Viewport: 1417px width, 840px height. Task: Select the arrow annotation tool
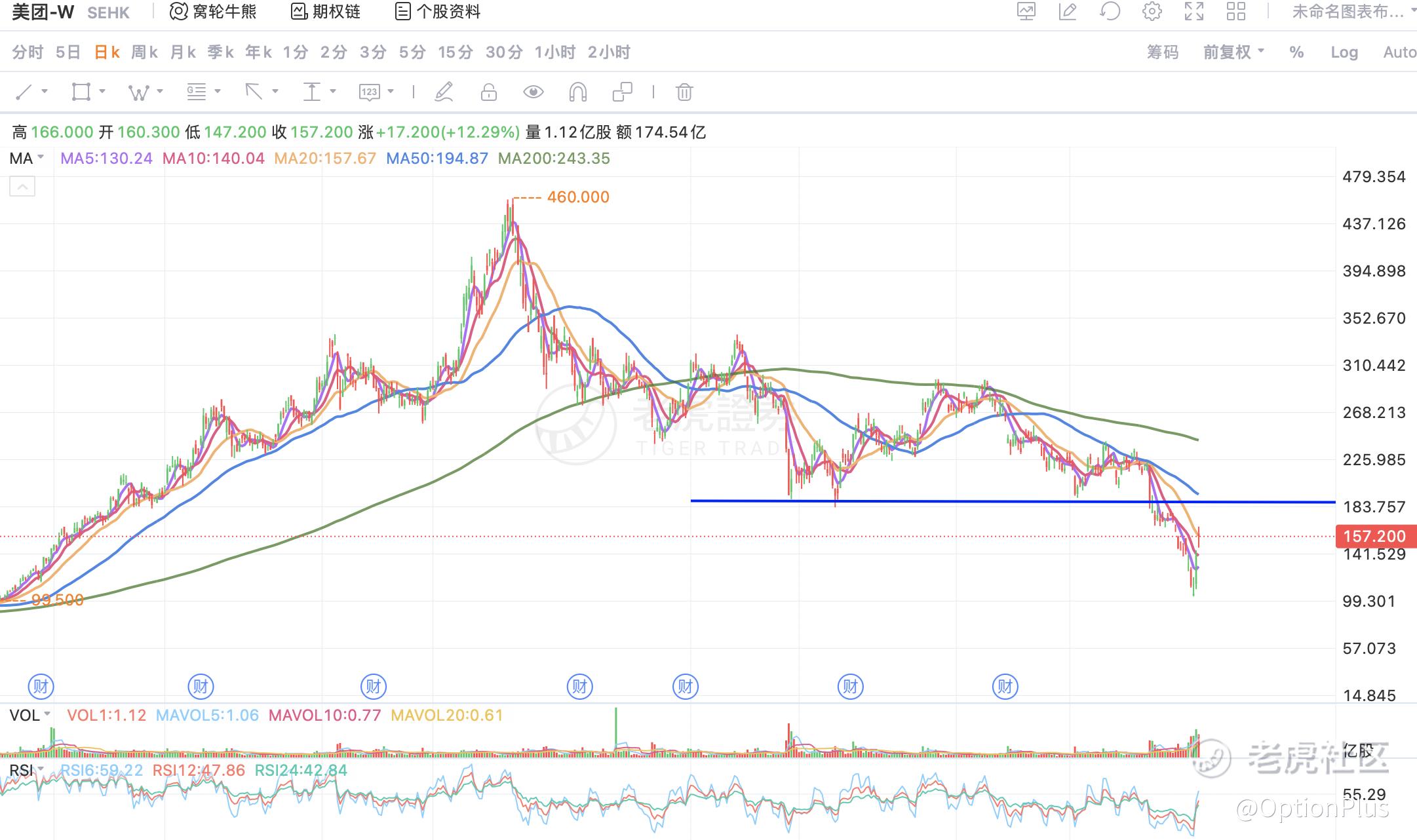(254, 92)
